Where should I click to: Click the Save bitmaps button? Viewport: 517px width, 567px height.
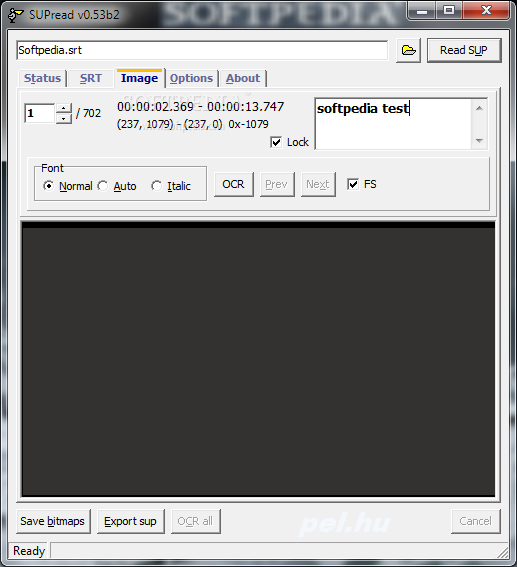[53, 521]
